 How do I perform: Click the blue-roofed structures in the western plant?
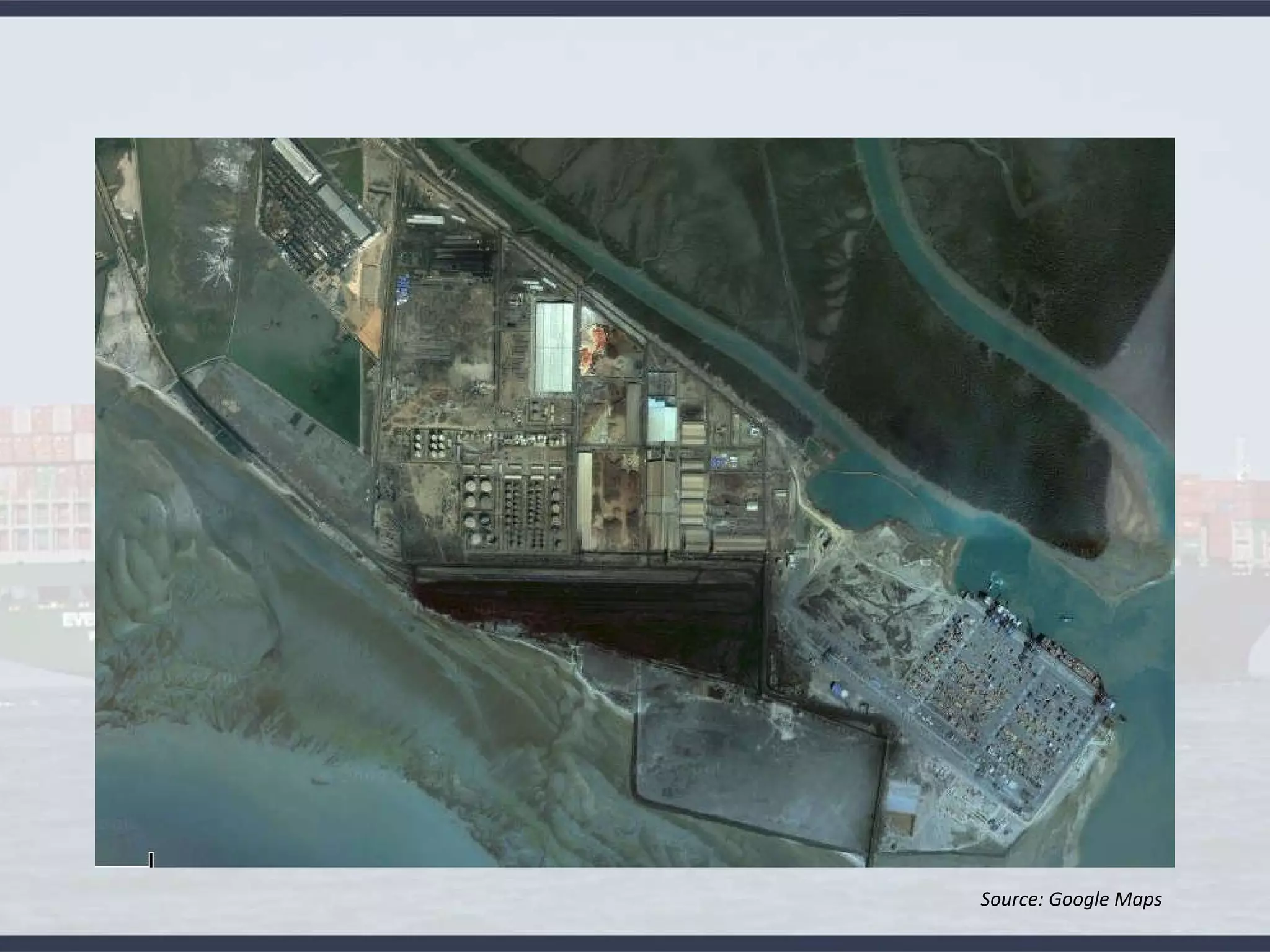[403, 289]
